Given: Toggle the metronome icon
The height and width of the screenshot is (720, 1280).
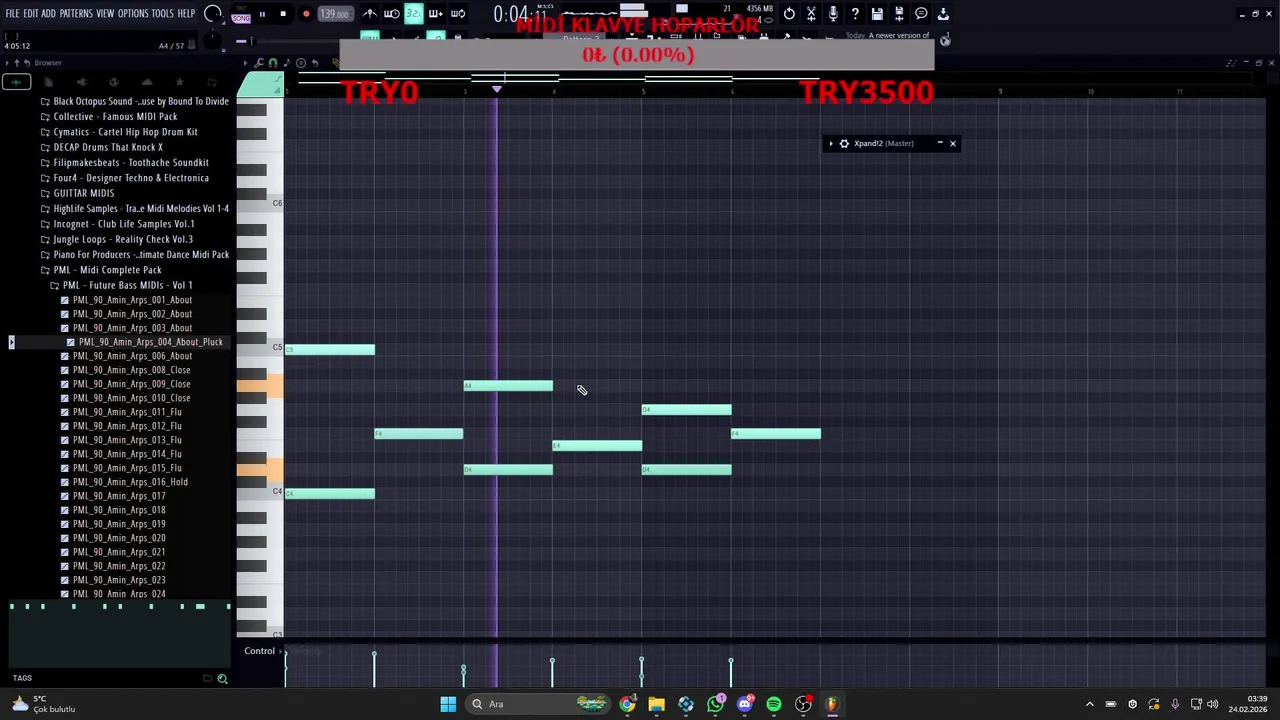Looking at the screenshot, I should (370, 14).
